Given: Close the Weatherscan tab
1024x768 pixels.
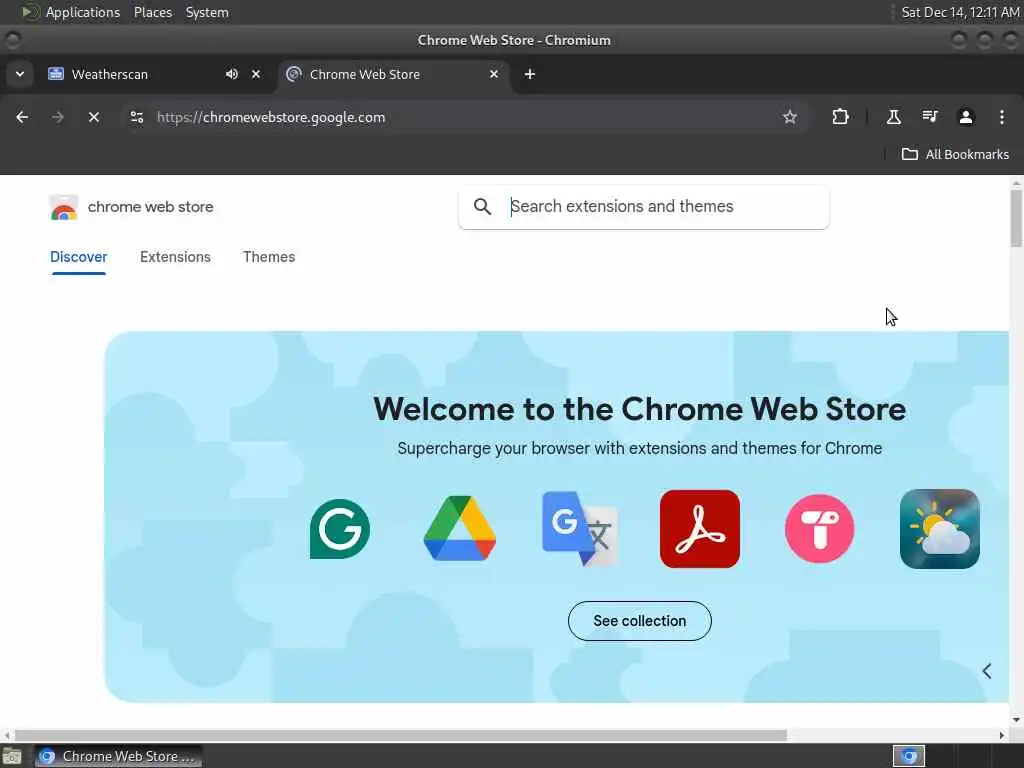Looking at the screenshot, I should pos(256,74).
